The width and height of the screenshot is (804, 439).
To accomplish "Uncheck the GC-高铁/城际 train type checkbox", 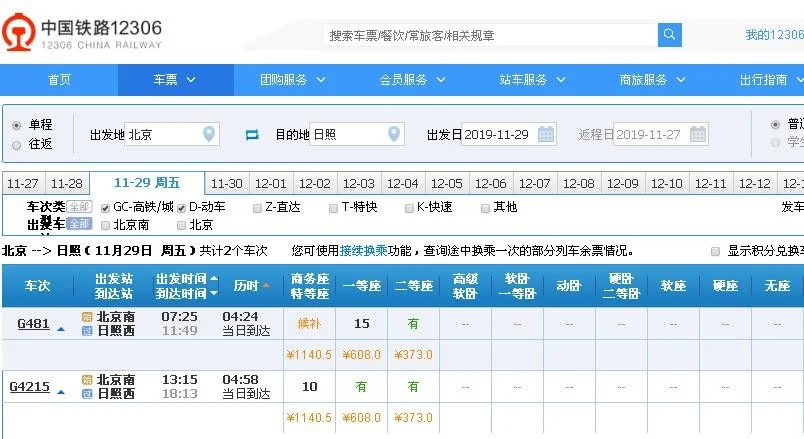I will click(105, 208).
